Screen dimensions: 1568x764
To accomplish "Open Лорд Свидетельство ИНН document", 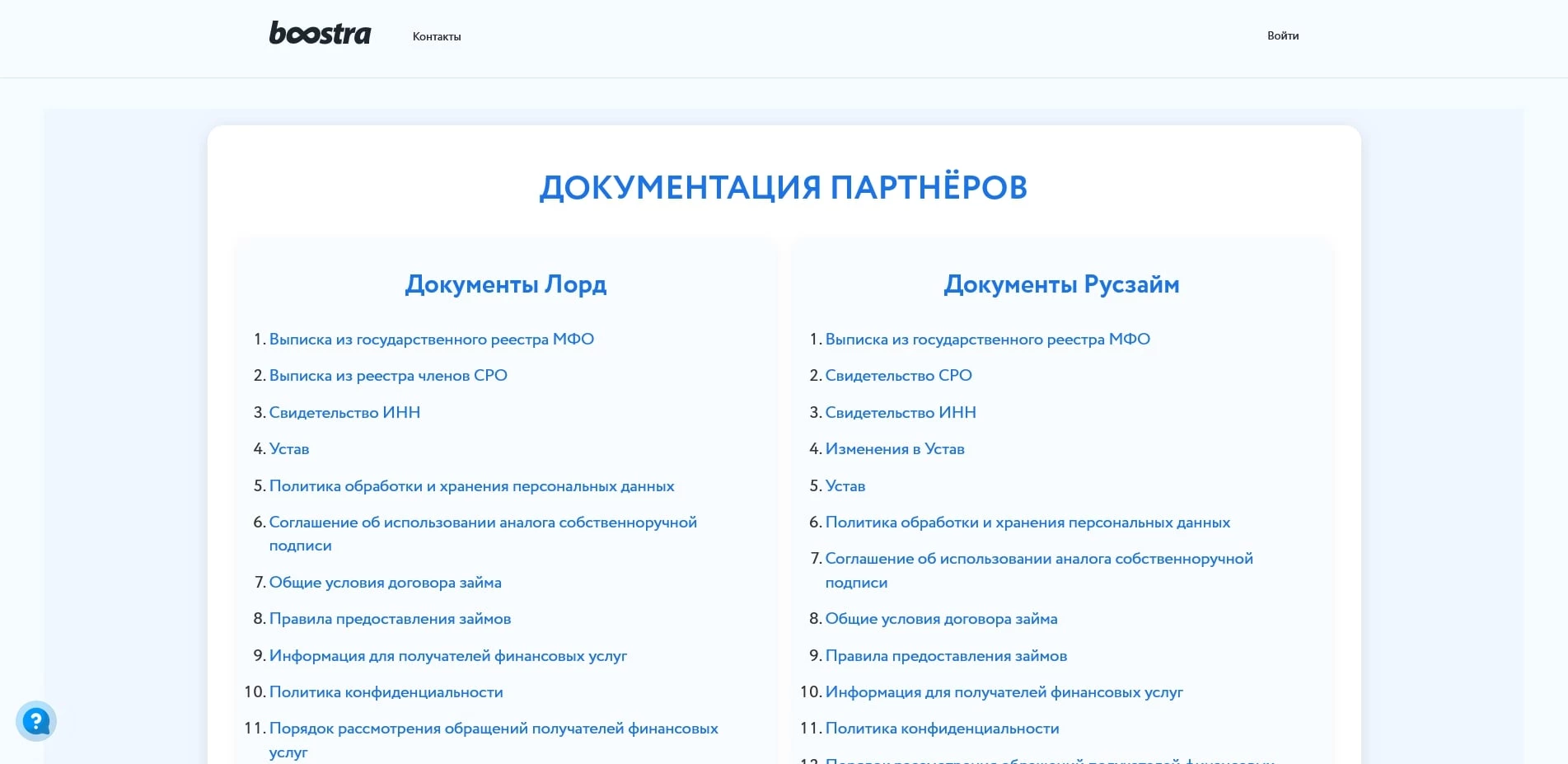I will 344,412.
